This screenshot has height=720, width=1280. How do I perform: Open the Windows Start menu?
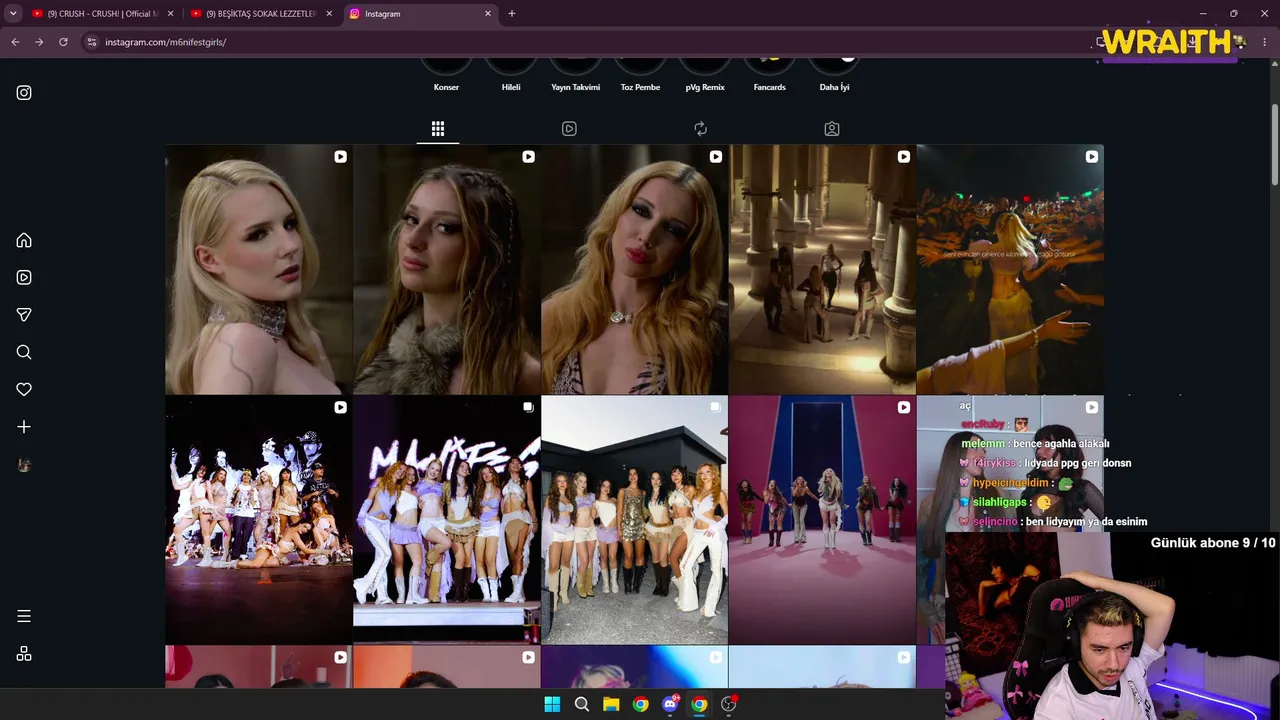tap(552, 704)
